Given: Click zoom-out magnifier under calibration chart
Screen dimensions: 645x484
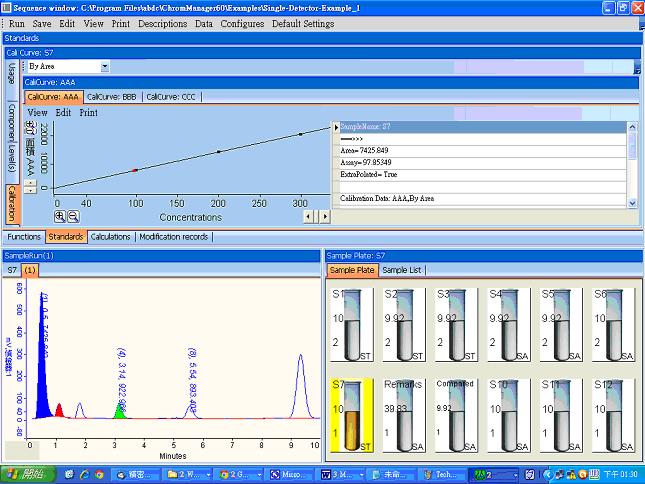Looking at the screenshot, I should (73, 217).
